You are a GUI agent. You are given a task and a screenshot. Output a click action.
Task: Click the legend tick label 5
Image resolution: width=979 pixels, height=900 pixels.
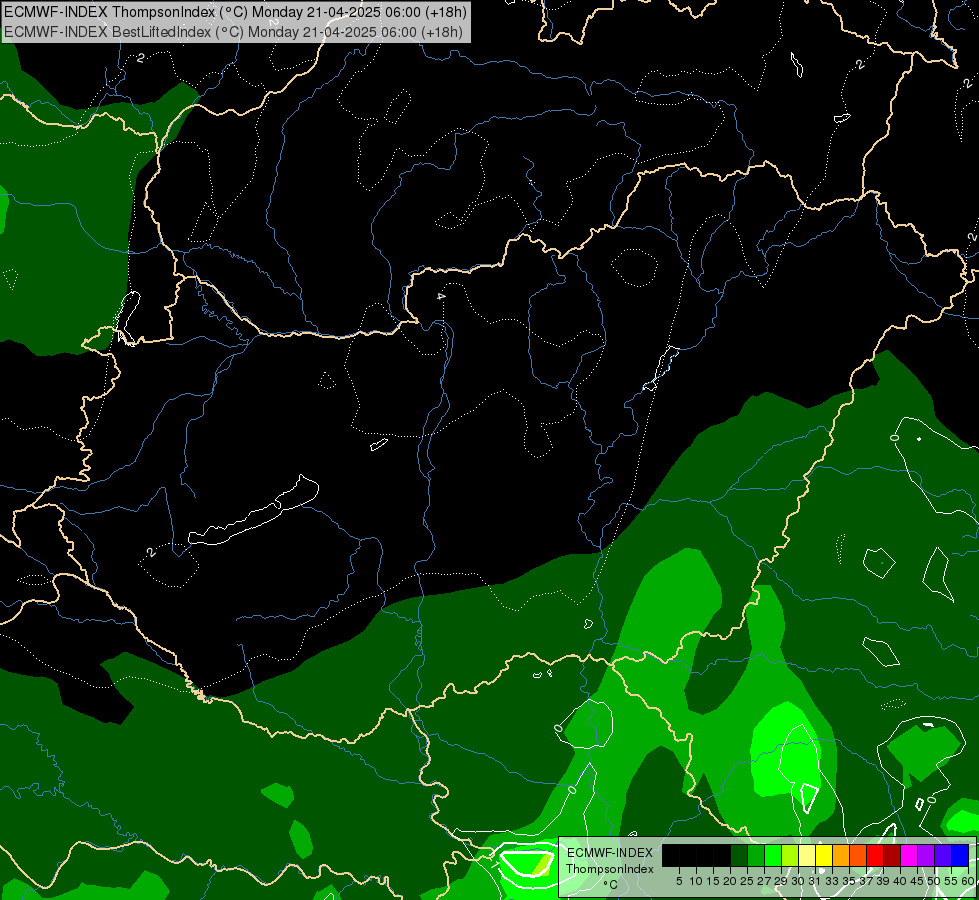click(x=679, y=881)
